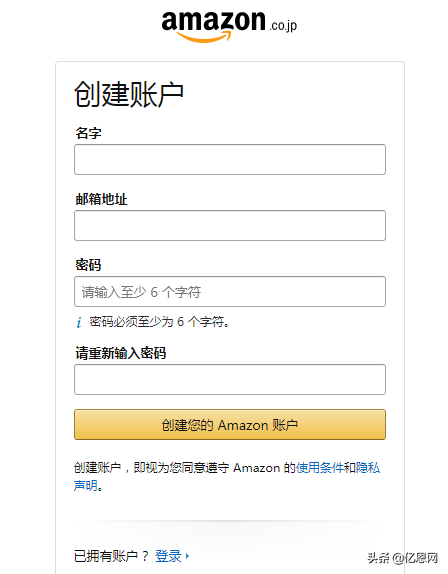Click the 密码必须至少为 6 个字符 hint text

[x=160, y=322]
